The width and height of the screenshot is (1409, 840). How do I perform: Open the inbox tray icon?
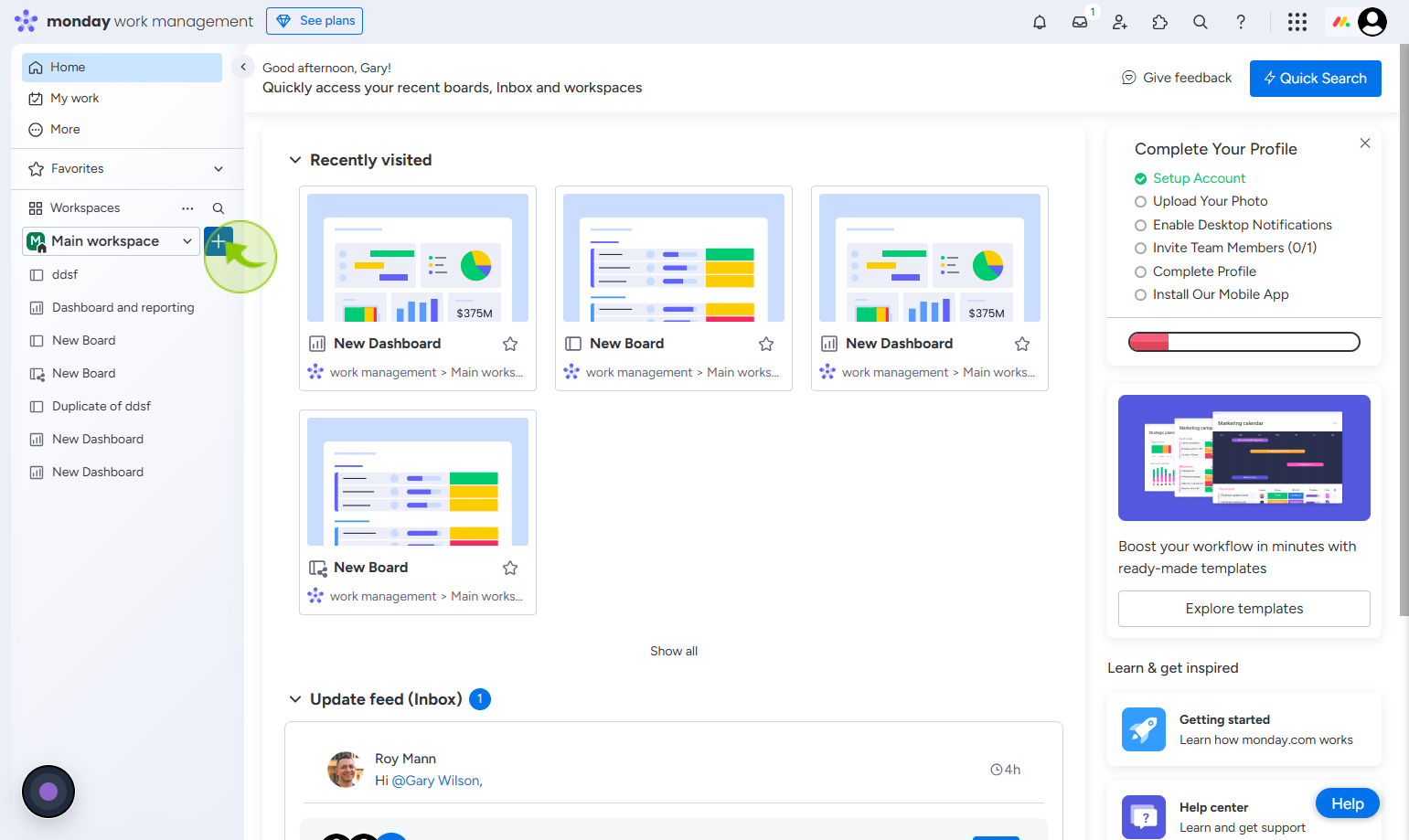point(1080,22)
